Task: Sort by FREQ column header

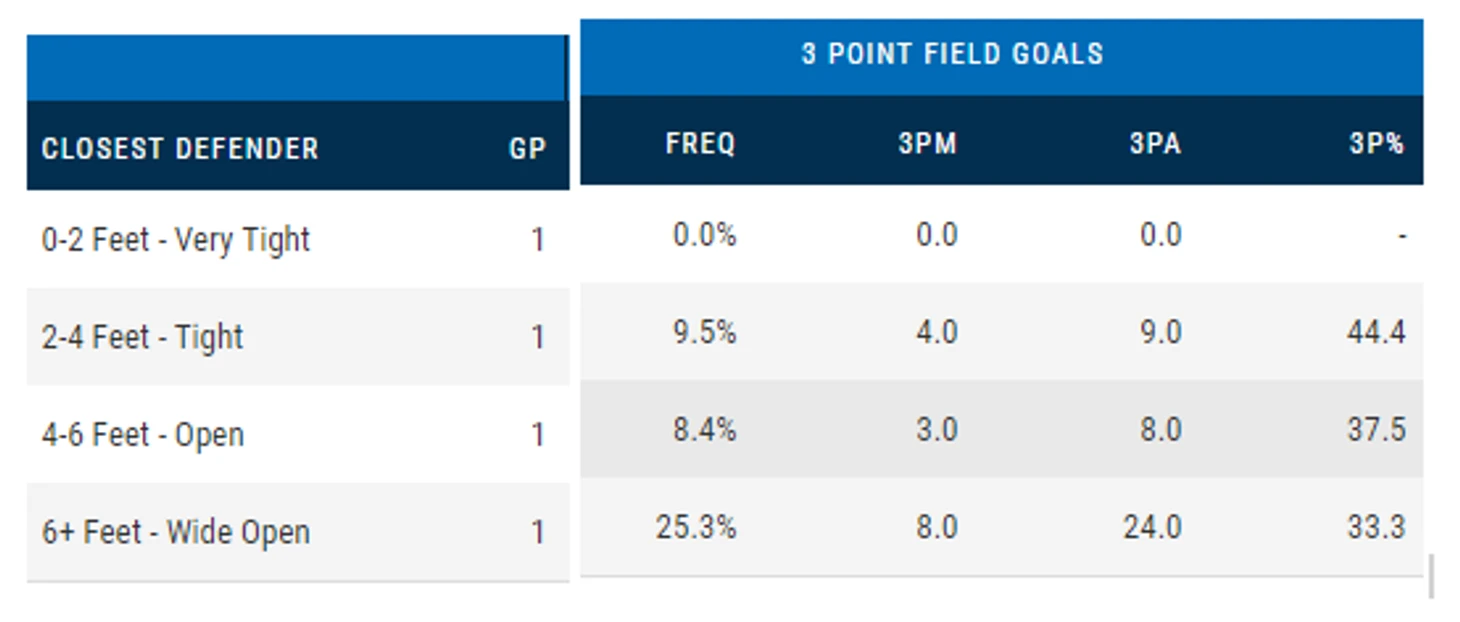Action: click(700, 143)
